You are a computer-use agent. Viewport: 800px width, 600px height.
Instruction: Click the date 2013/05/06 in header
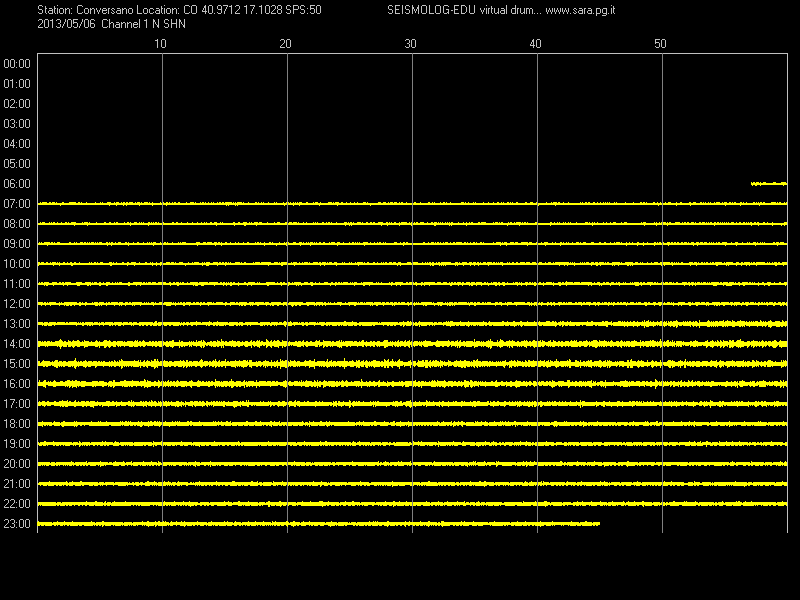(66, 24)
